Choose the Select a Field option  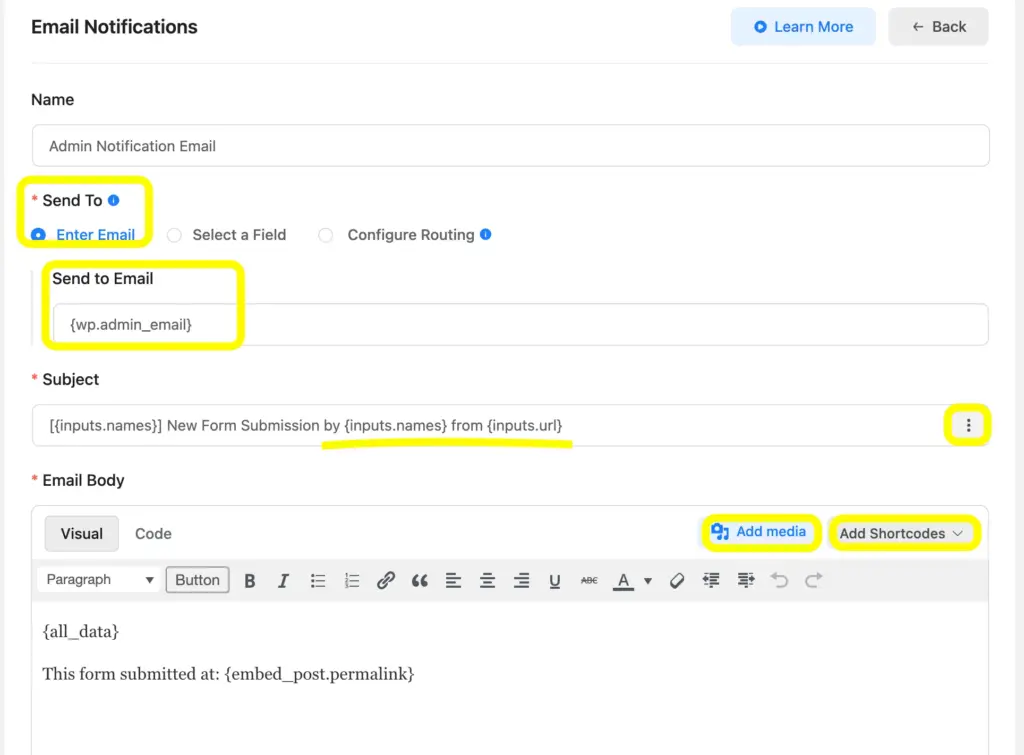pos(175,235)
